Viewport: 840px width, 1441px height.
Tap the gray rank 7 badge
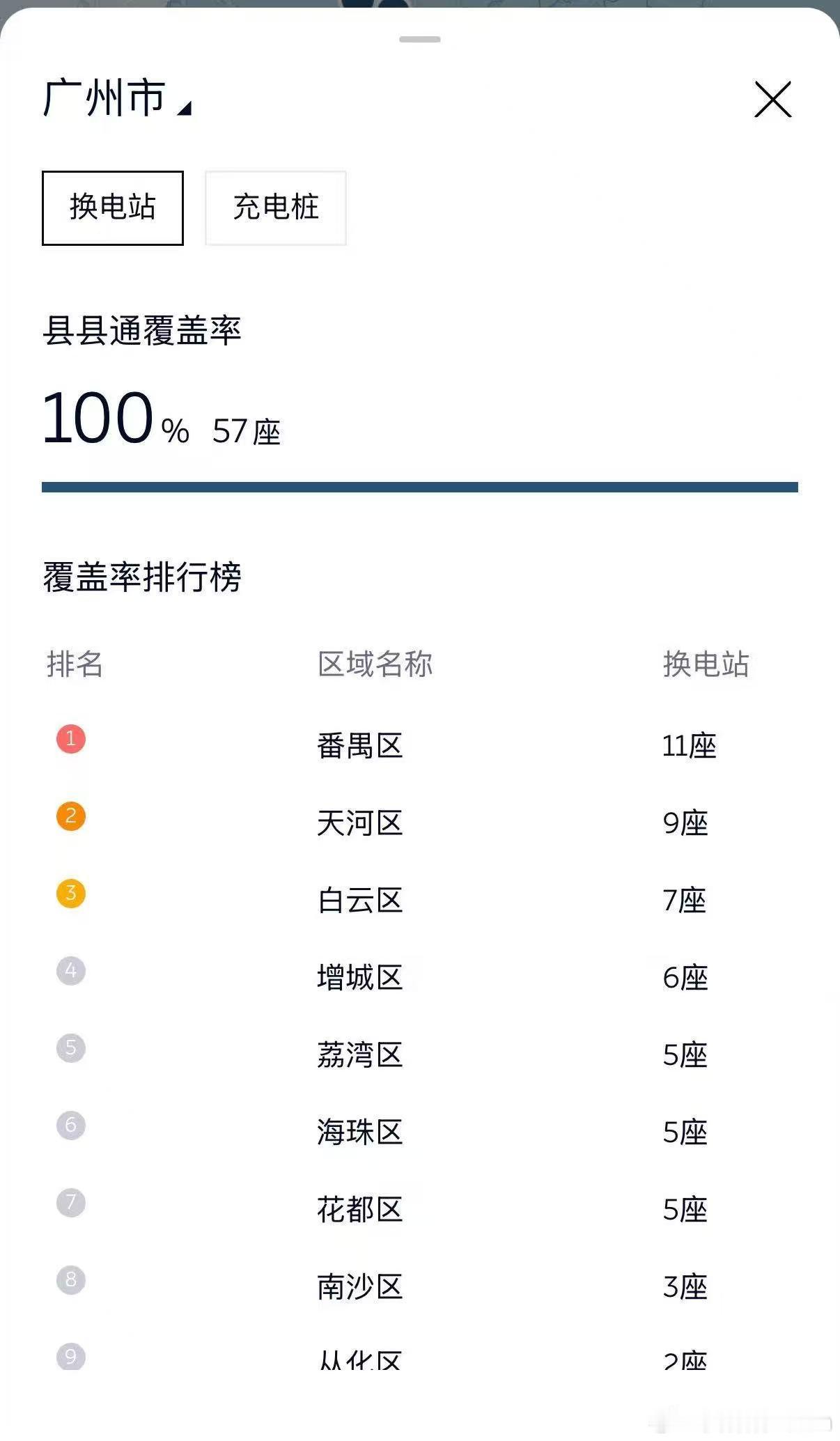pos(71,1203)
